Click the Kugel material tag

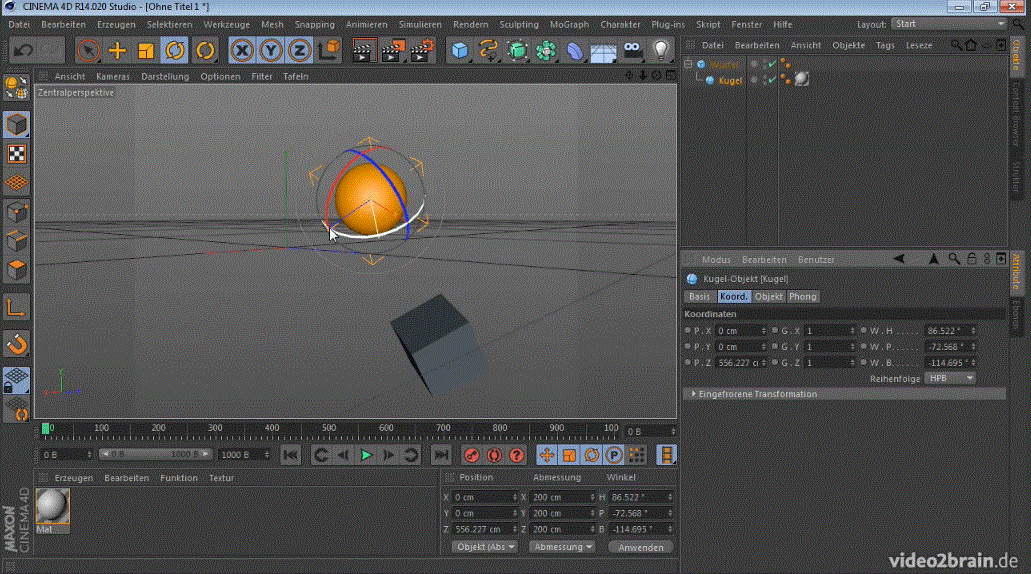pos(802,79)
